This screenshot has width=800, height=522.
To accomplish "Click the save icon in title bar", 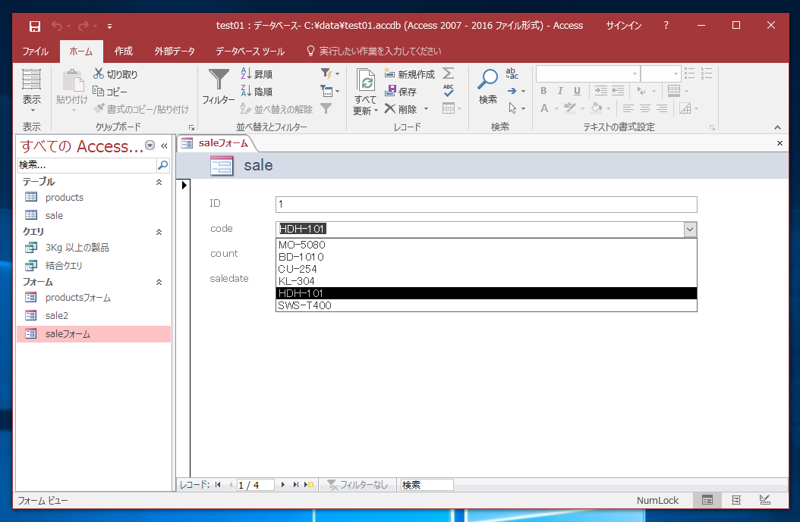I will (x=35, y=25).
